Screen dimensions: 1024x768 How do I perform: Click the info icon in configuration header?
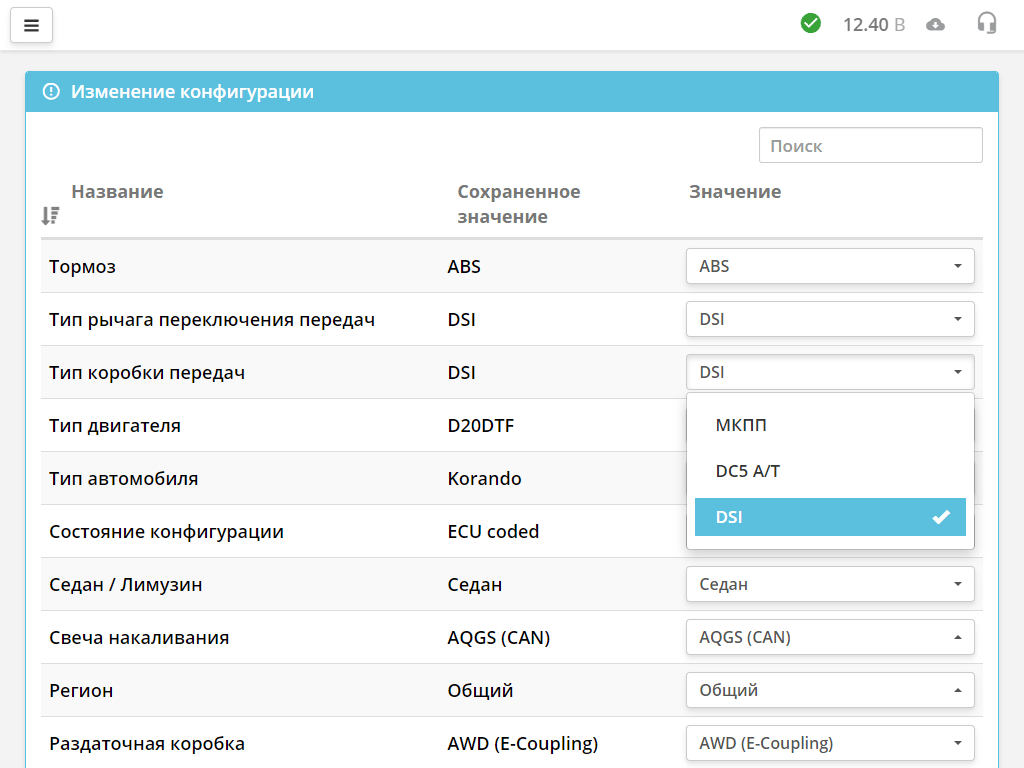coord(51,92)
